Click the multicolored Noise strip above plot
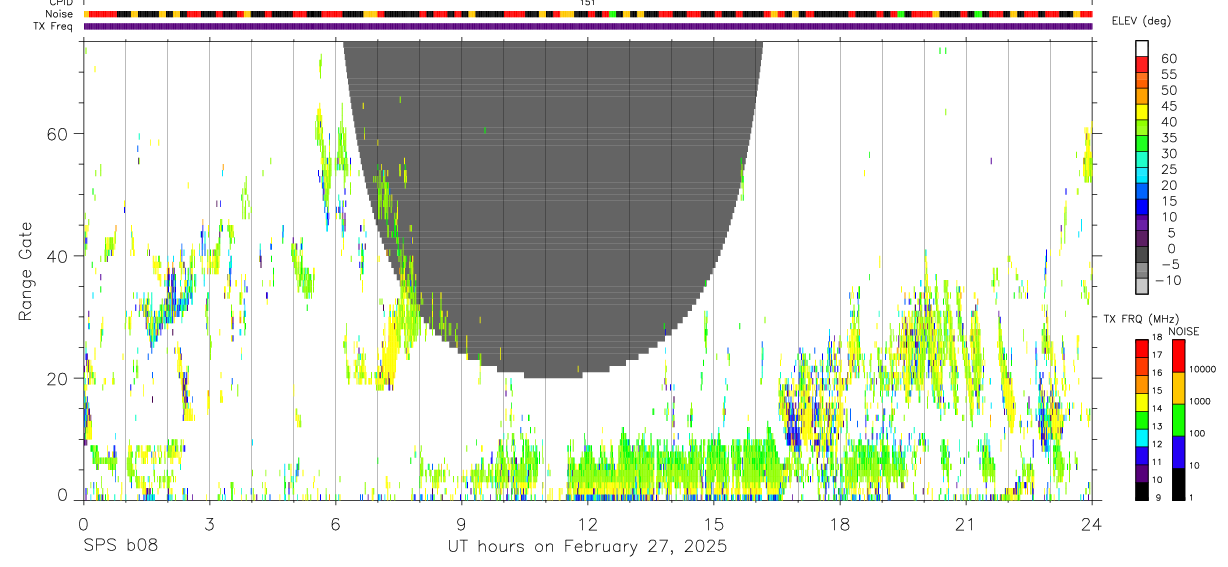 coord(587,15)
